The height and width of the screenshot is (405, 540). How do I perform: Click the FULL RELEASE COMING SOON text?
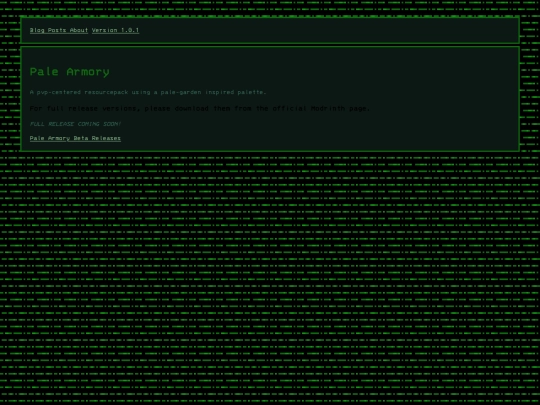point(75,124)
